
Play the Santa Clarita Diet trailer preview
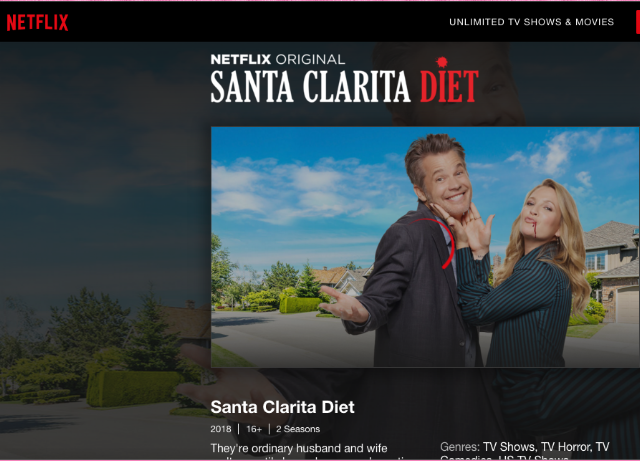tap(425, 247)
